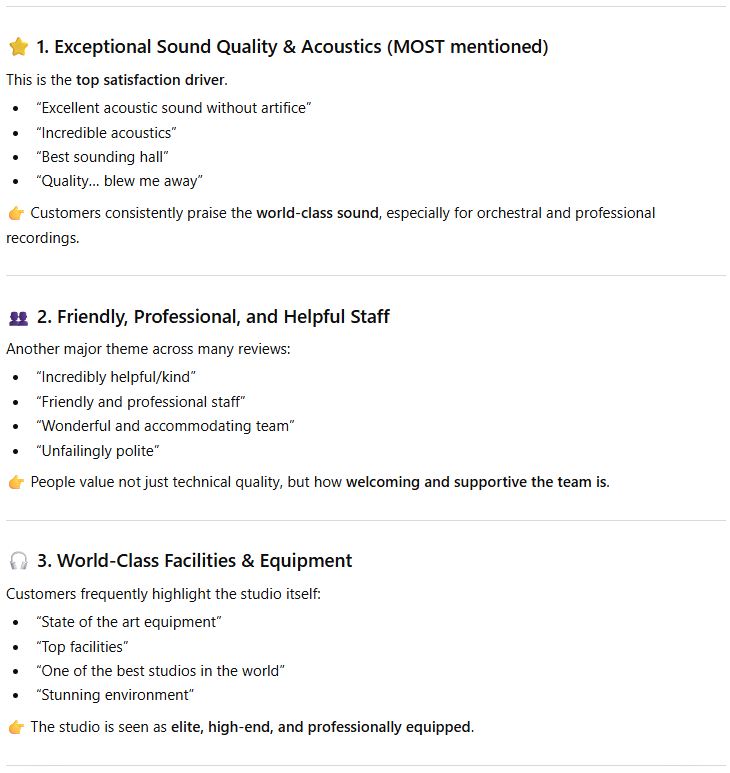Click the quote "Incredibly helpful/kind"
The width and height of the screenshot is (730, 773).
pos(116,377)
